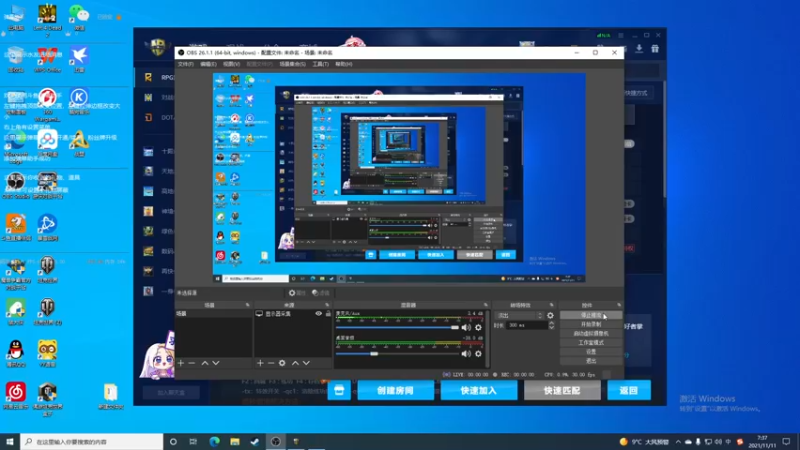Open File Explorer from the taskbar
800x450 pixels.
point(235,442)
